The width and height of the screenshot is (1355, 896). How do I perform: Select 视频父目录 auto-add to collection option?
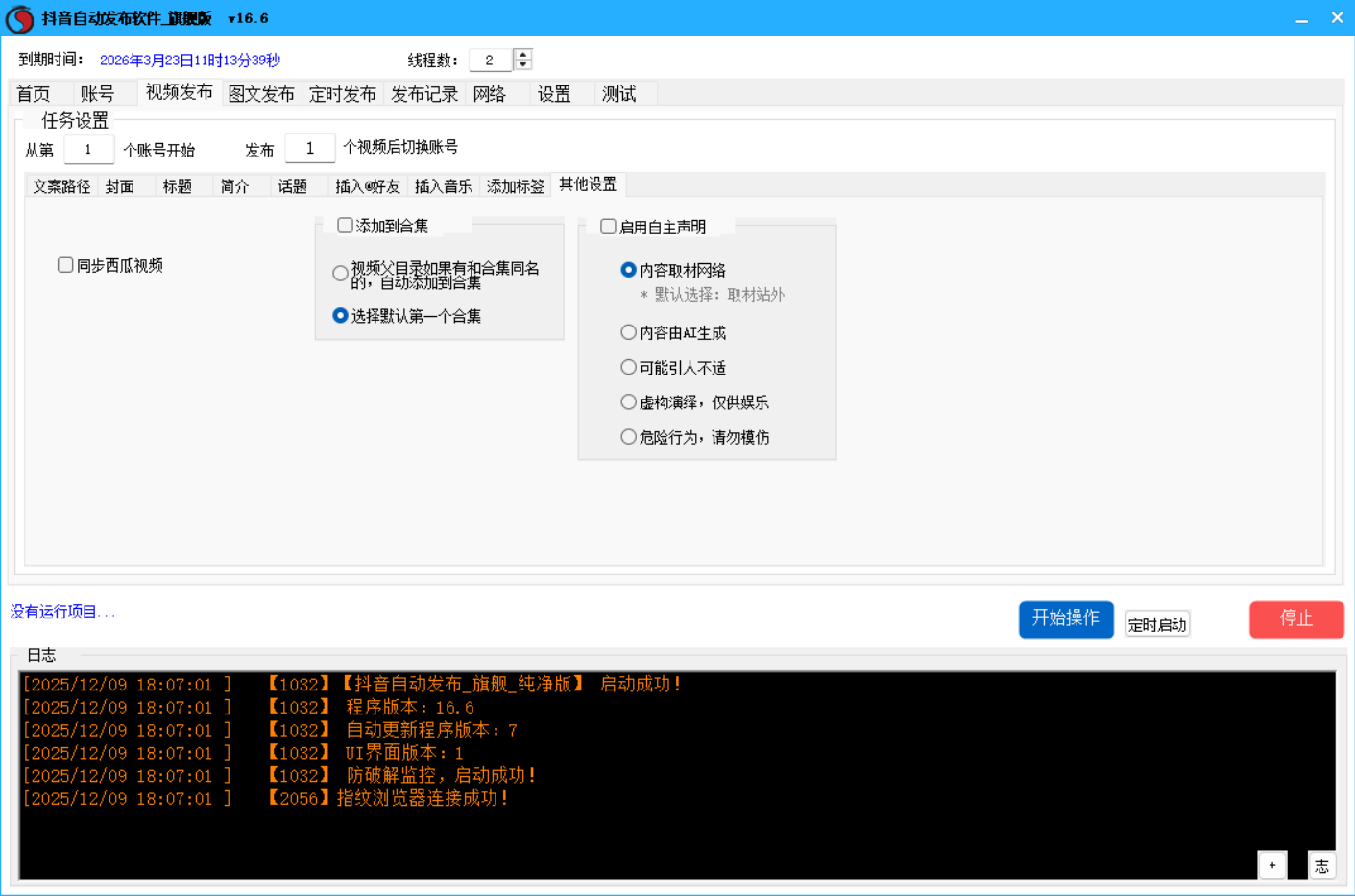pyautogui.click(x=340, y=274)
